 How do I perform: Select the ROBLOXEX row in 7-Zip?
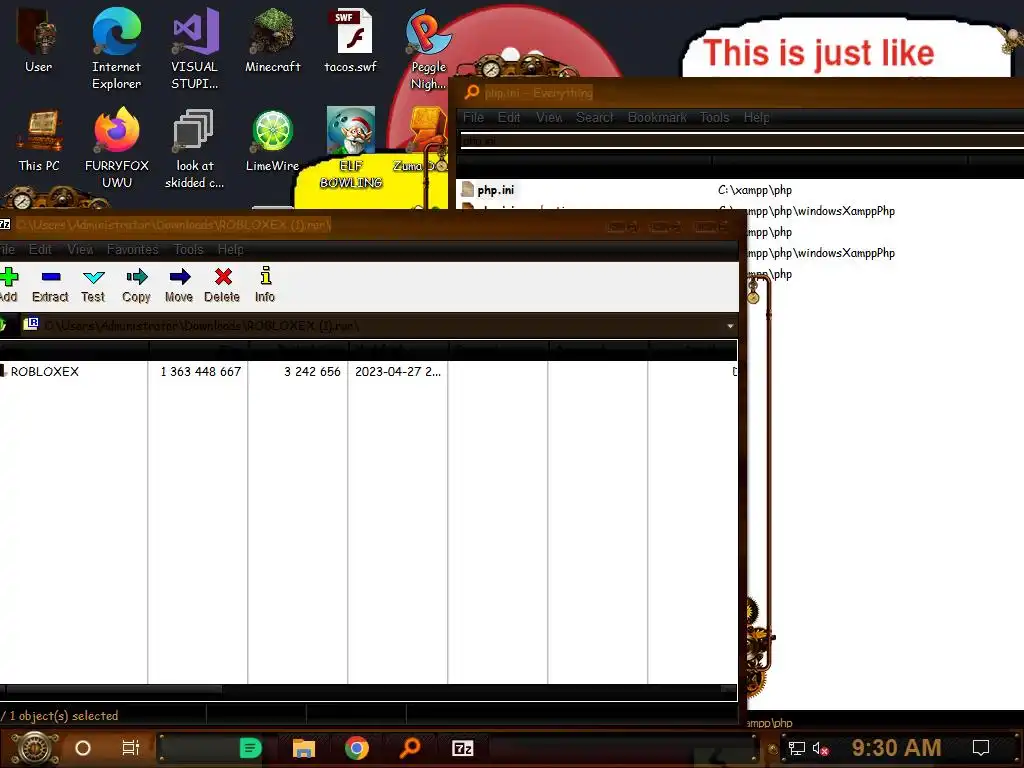point(369,372)
